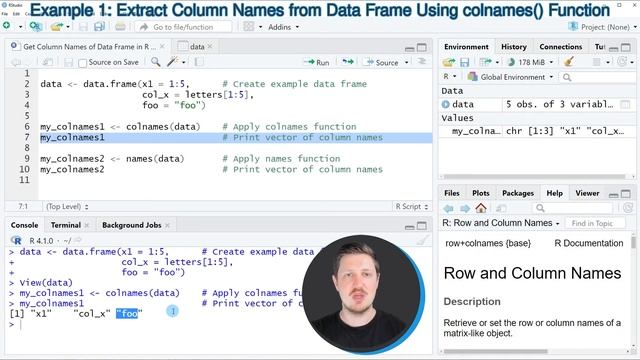The width and height of the screenshot is (640, 360).
Task: Click the Save workspace icon in Environment
Action: [464, 62]
